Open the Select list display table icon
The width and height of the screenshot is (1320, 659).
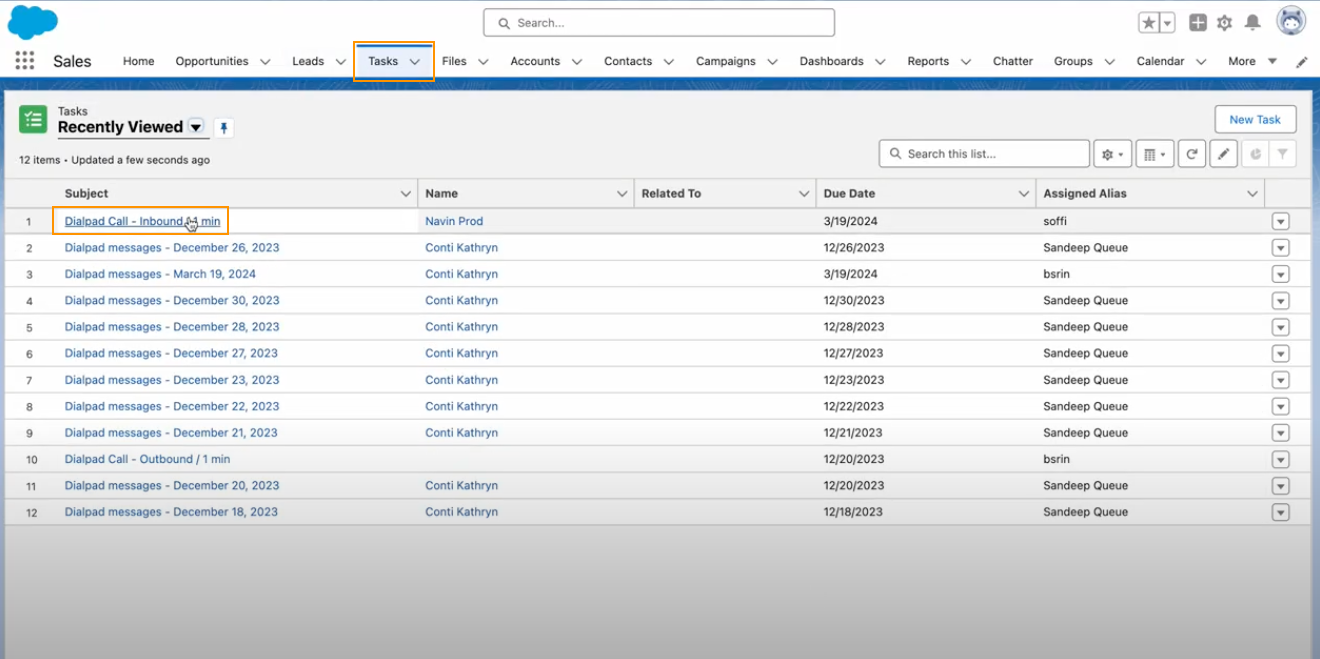click(1155, 154)
